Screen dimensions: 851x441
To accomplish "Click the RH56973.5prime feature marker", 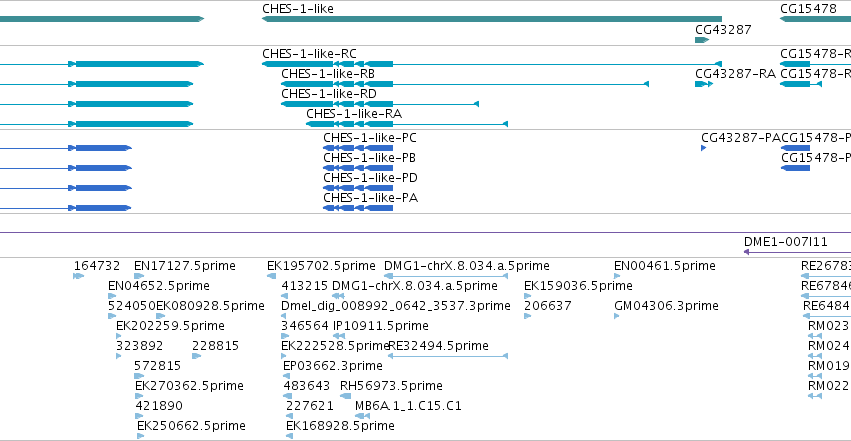I will (345, 396).
